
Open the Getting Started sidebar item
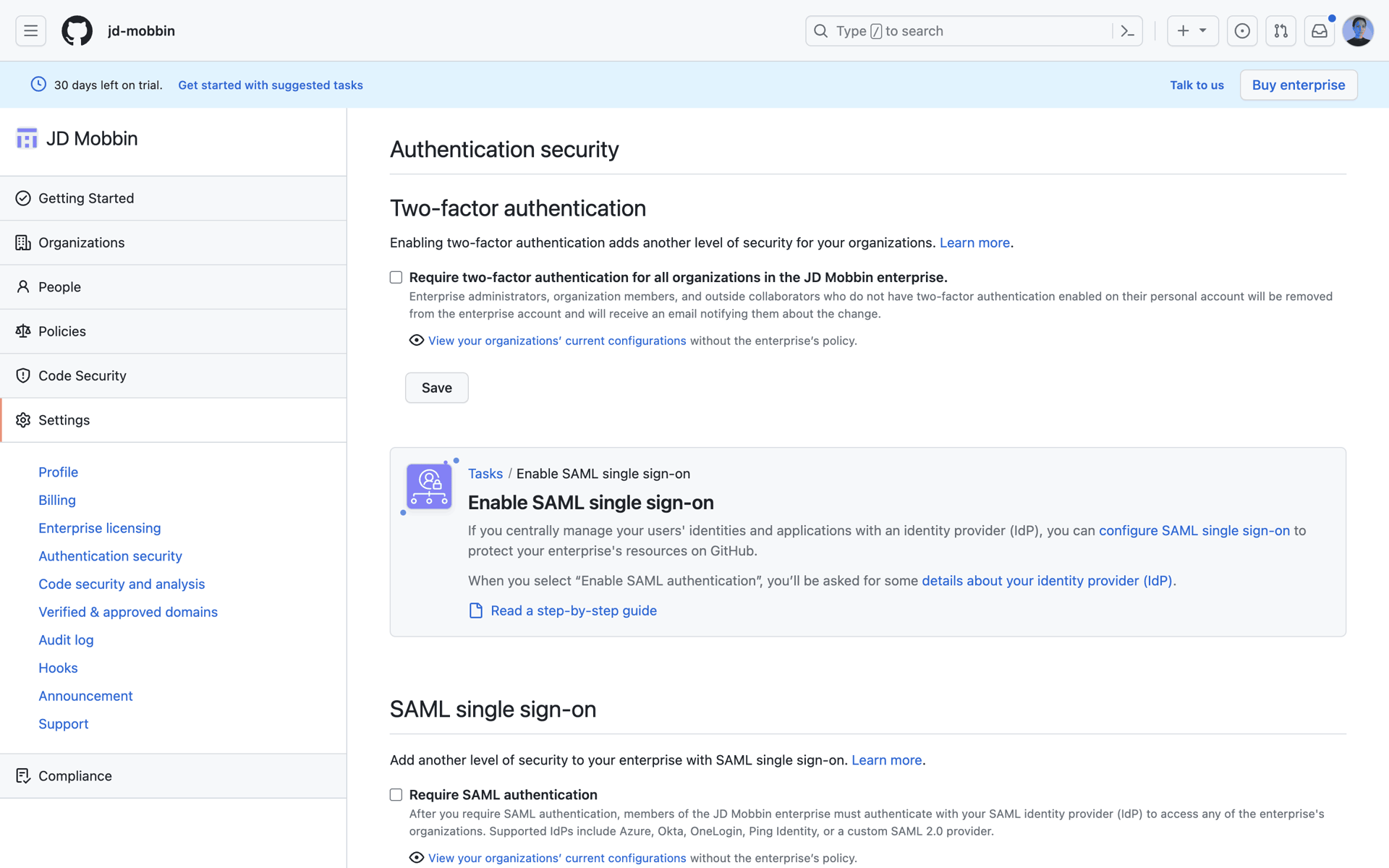pos(173,198)
